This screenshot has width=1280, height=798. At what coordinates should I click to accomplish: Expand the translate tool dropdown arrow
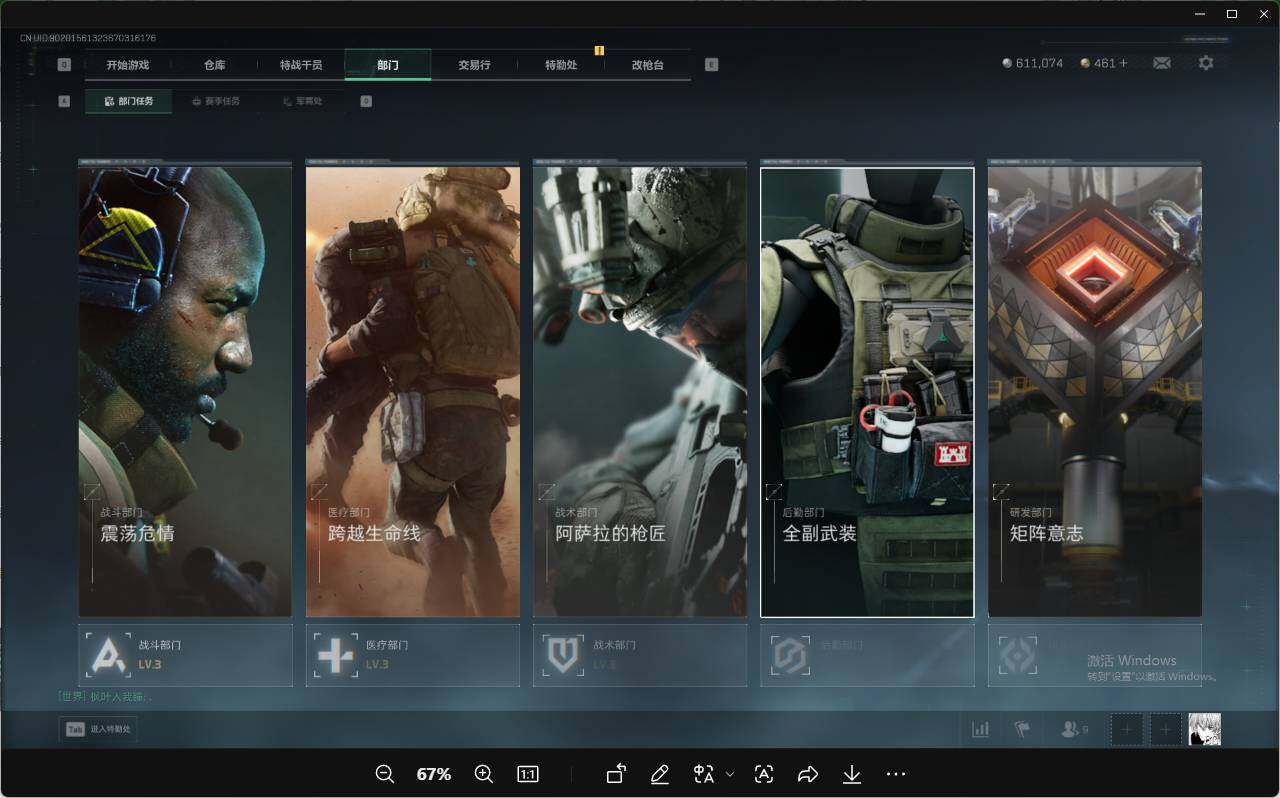pyautogui.click(x=730, y=774)
